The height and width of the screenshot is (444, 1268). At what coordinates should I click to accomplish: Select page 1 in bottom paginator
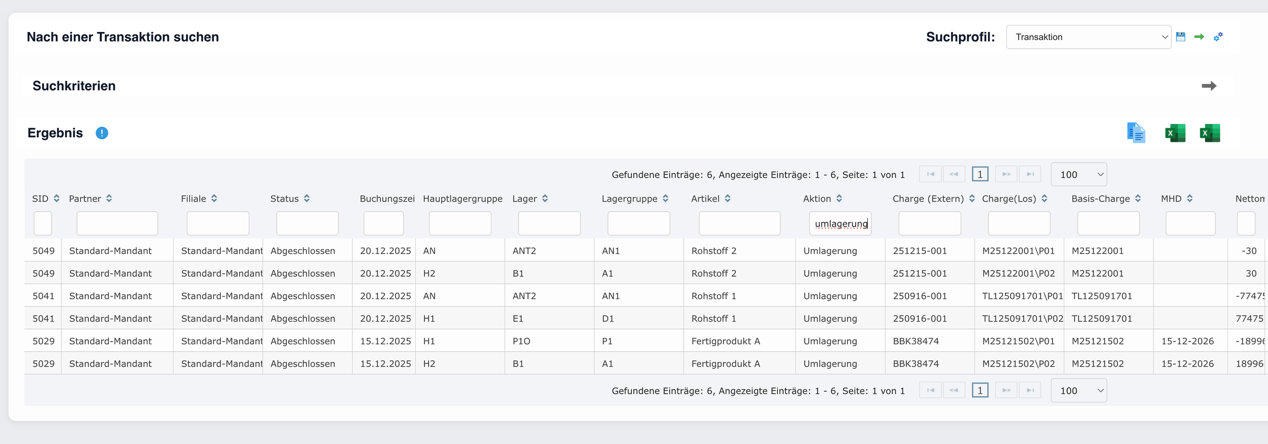pos(980,390)
